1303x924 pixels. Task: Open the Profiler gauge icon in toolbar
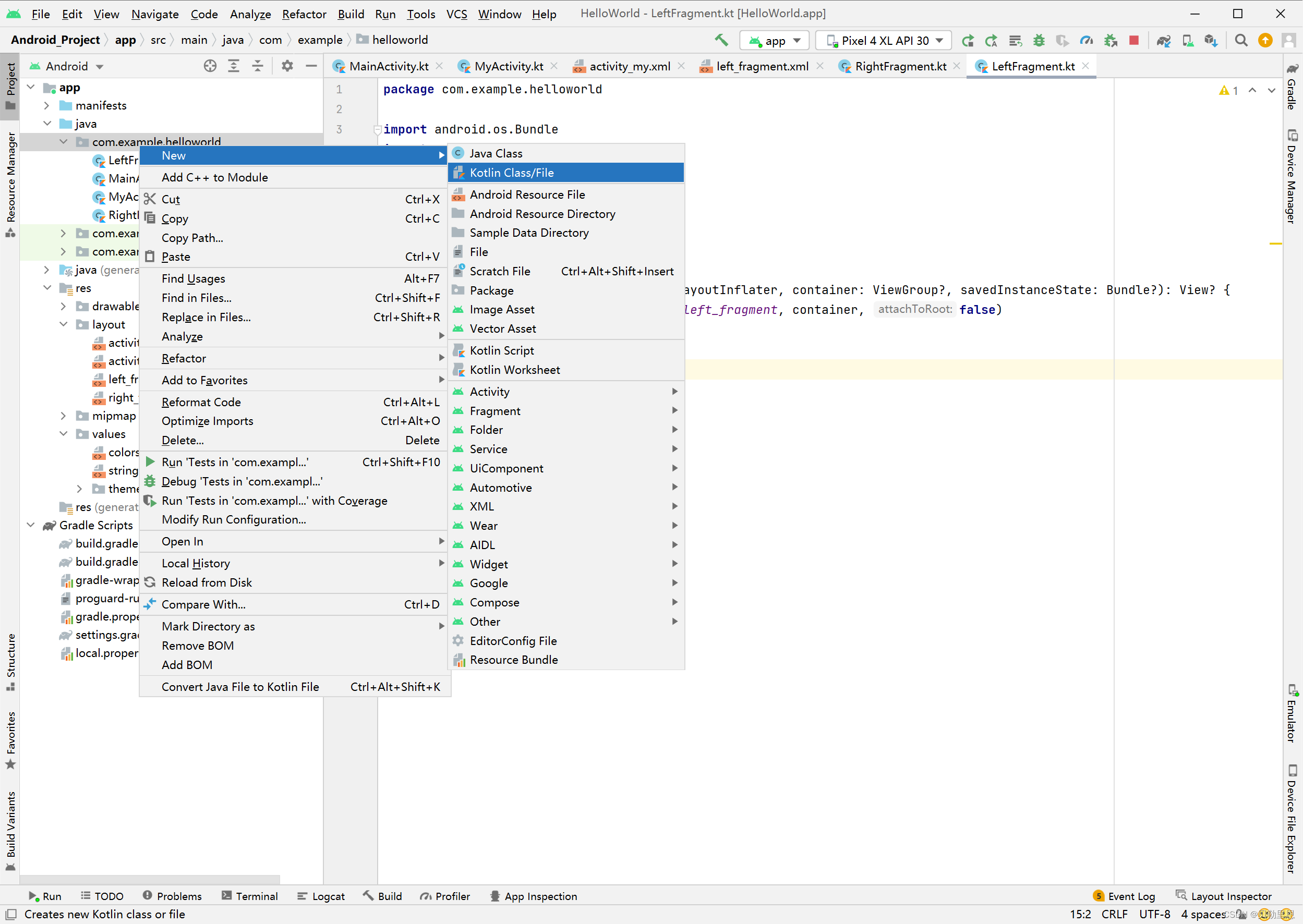pyautogui.click(x=1086, y=40)
